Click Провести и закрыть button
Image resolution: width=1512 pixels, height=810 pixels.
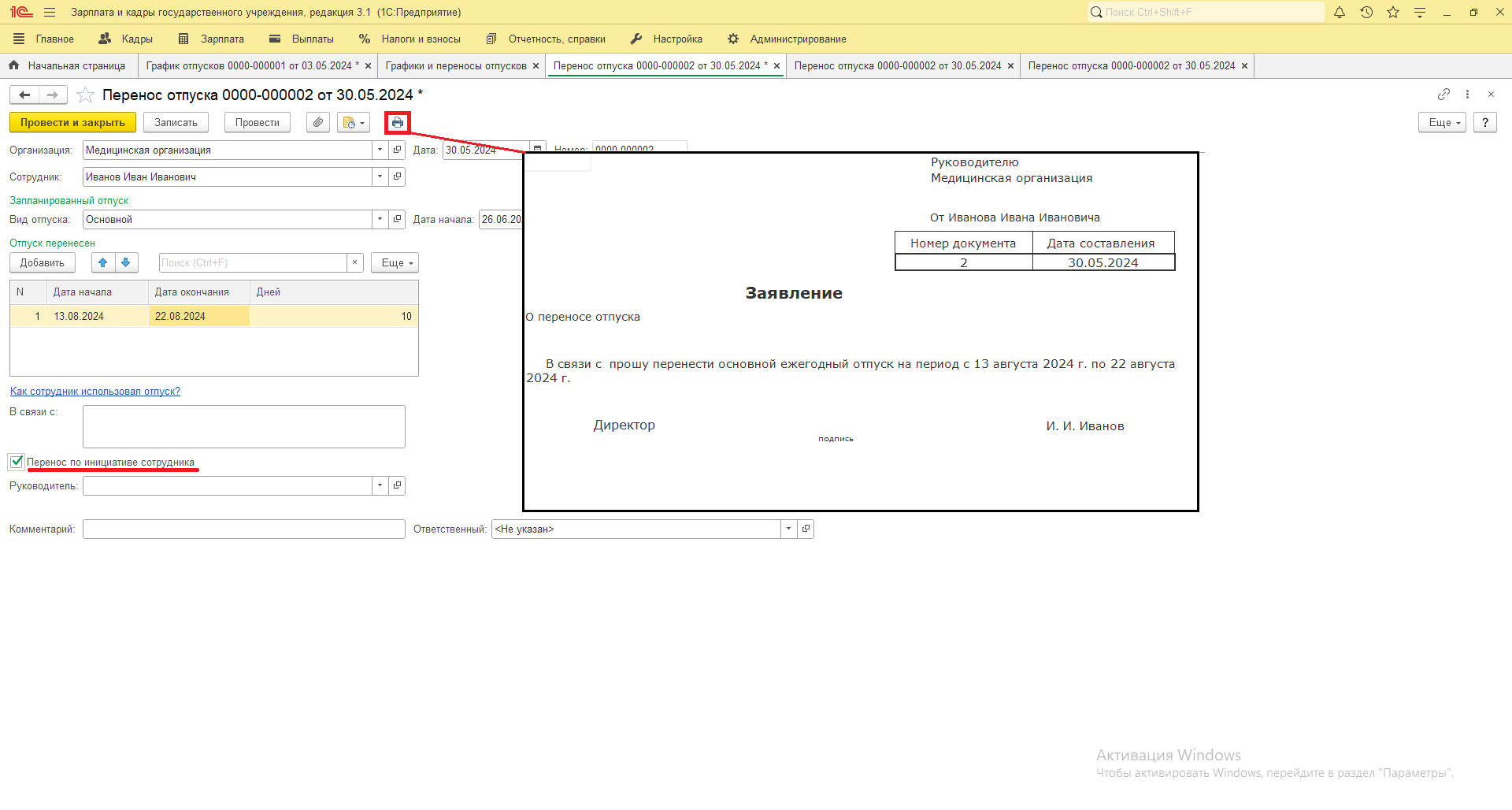click(72, 123)
